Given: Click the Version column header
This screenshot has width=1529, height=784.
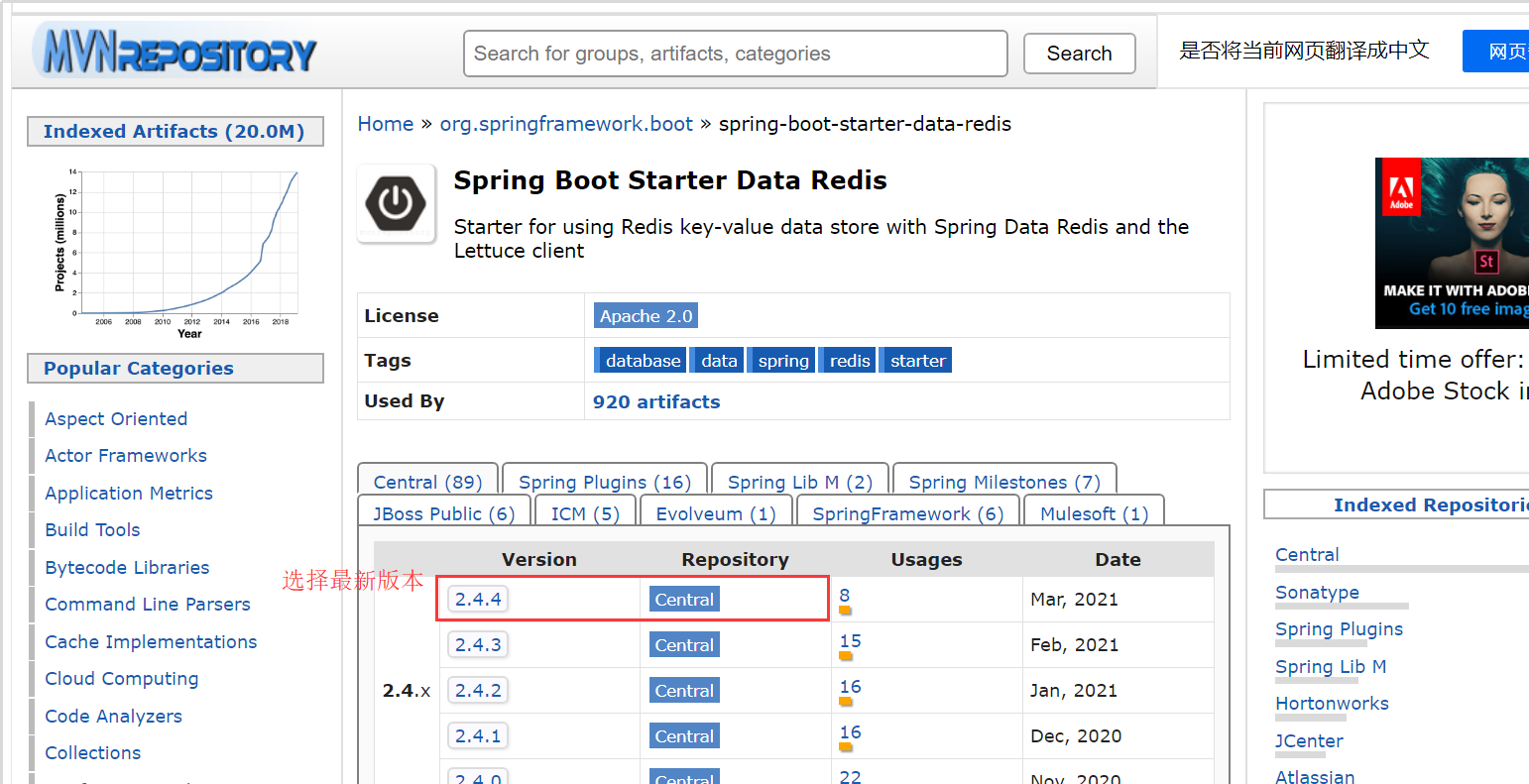Looking at the screenshot, I should 538,560.
